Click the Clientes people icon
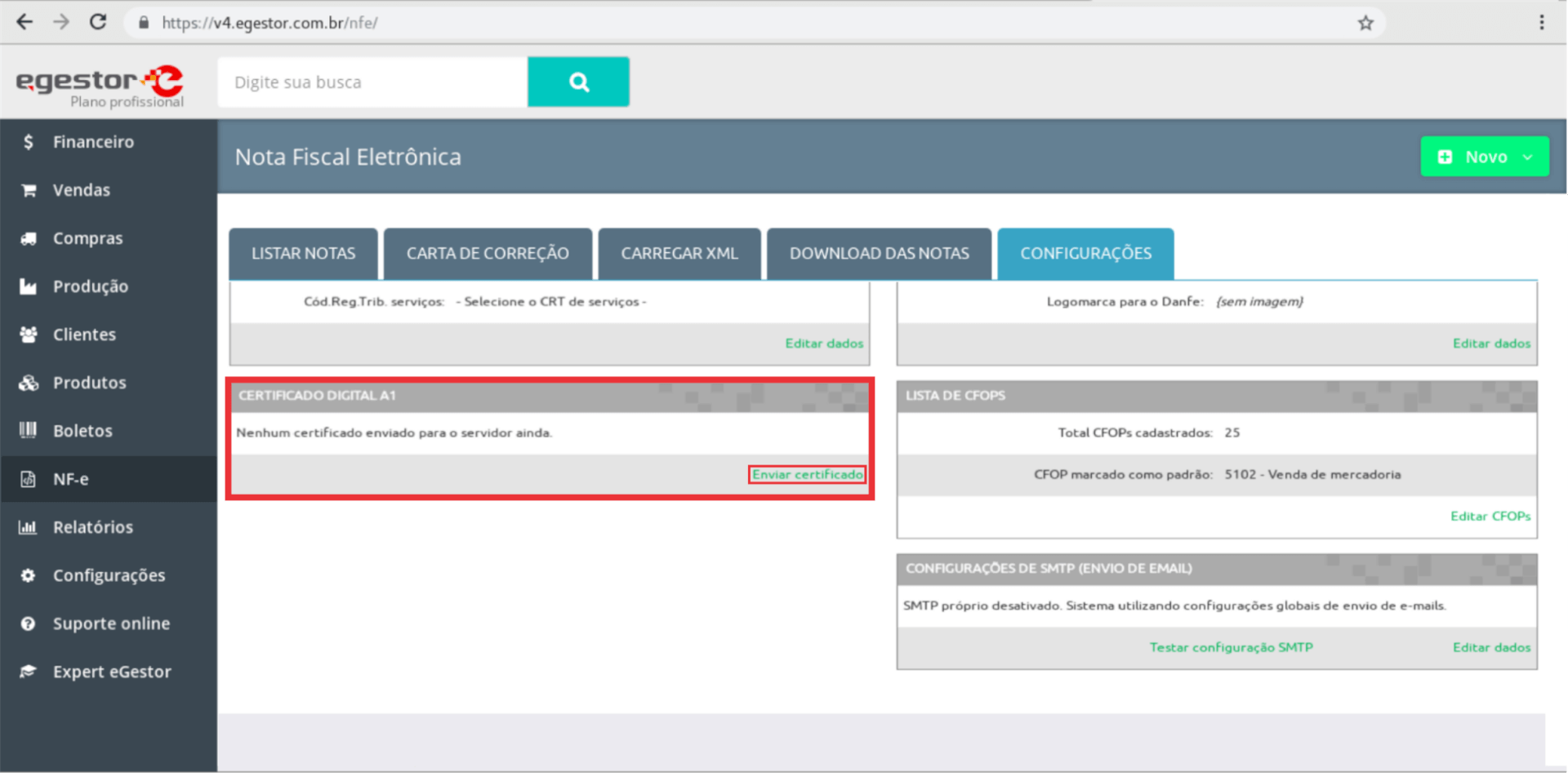 coord(29,335)
